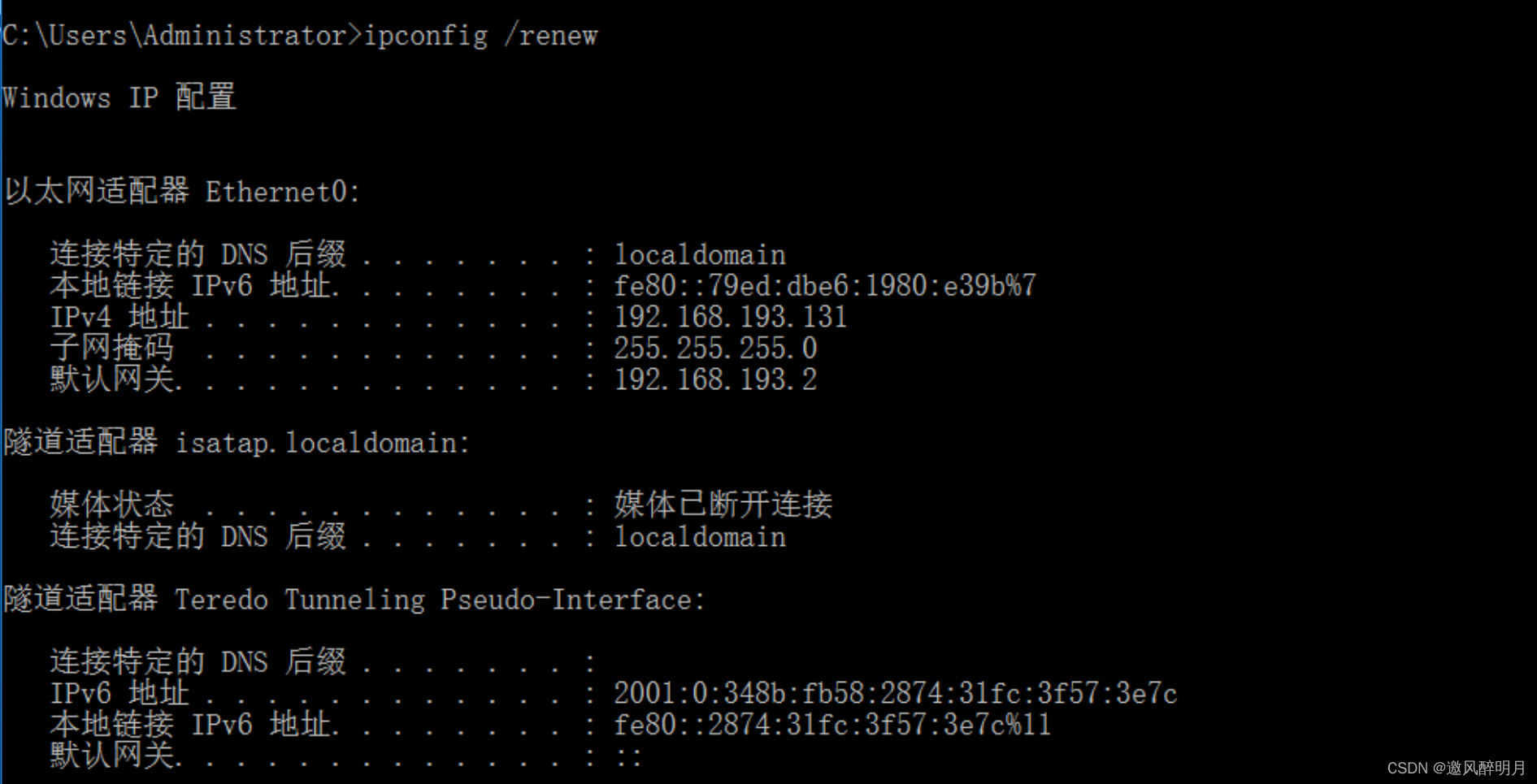
Task: Click the 媒体已断开连接 status text
Action: coord(723,505)
